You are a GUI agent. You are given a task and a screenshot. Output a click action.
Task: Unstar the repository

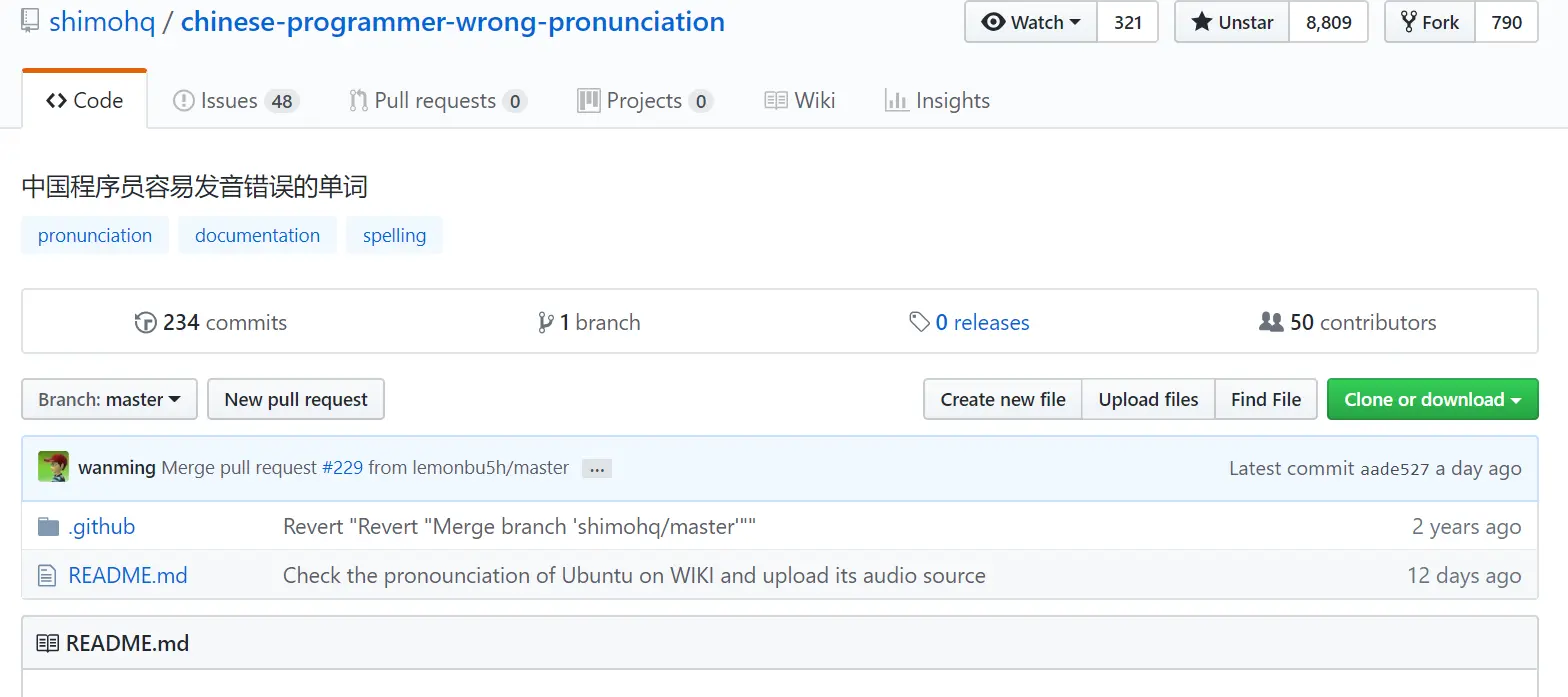(1232, 22)
